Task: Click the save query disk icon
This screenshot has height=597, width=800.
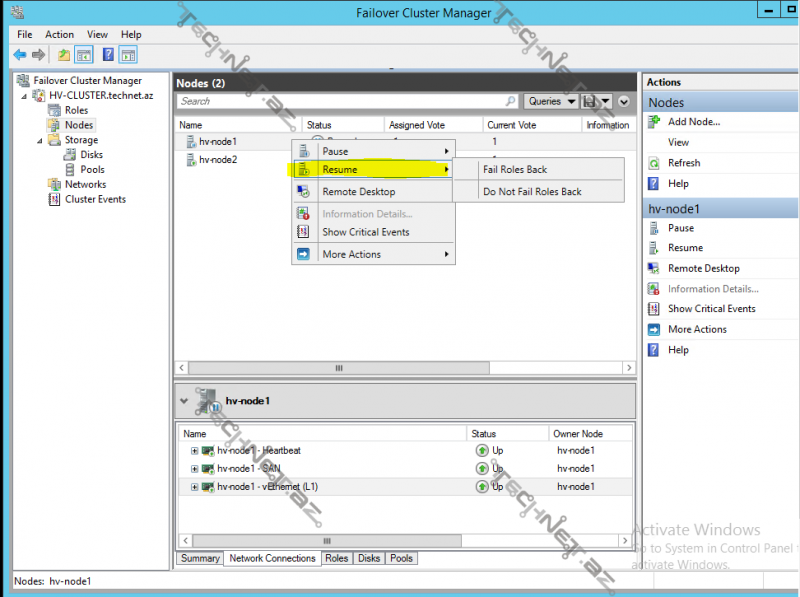Action: [590, 101]
